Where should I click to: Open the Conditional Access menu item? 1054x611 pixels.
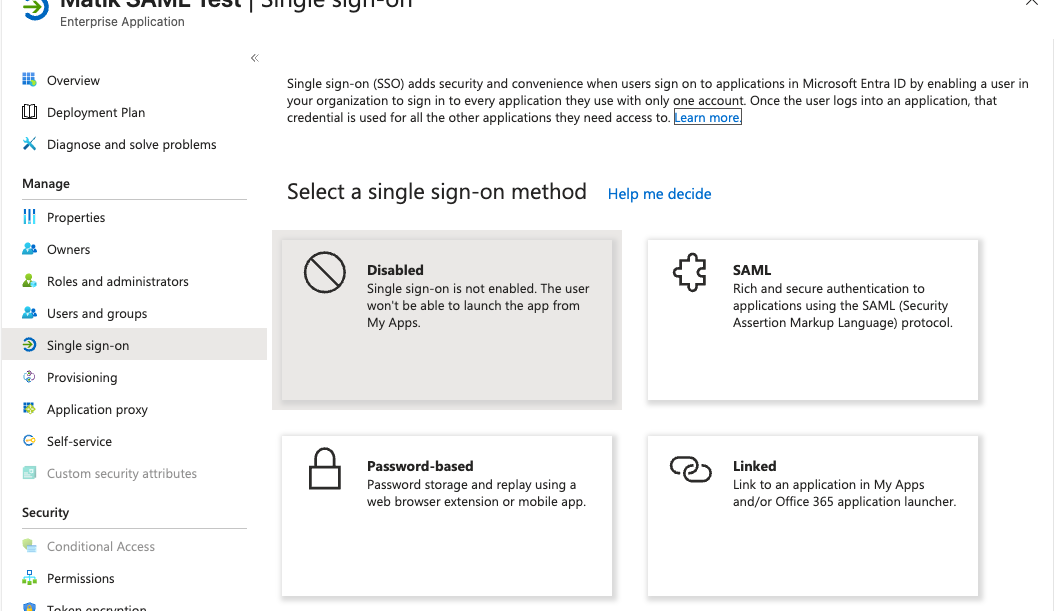click(x=101, y=546)
